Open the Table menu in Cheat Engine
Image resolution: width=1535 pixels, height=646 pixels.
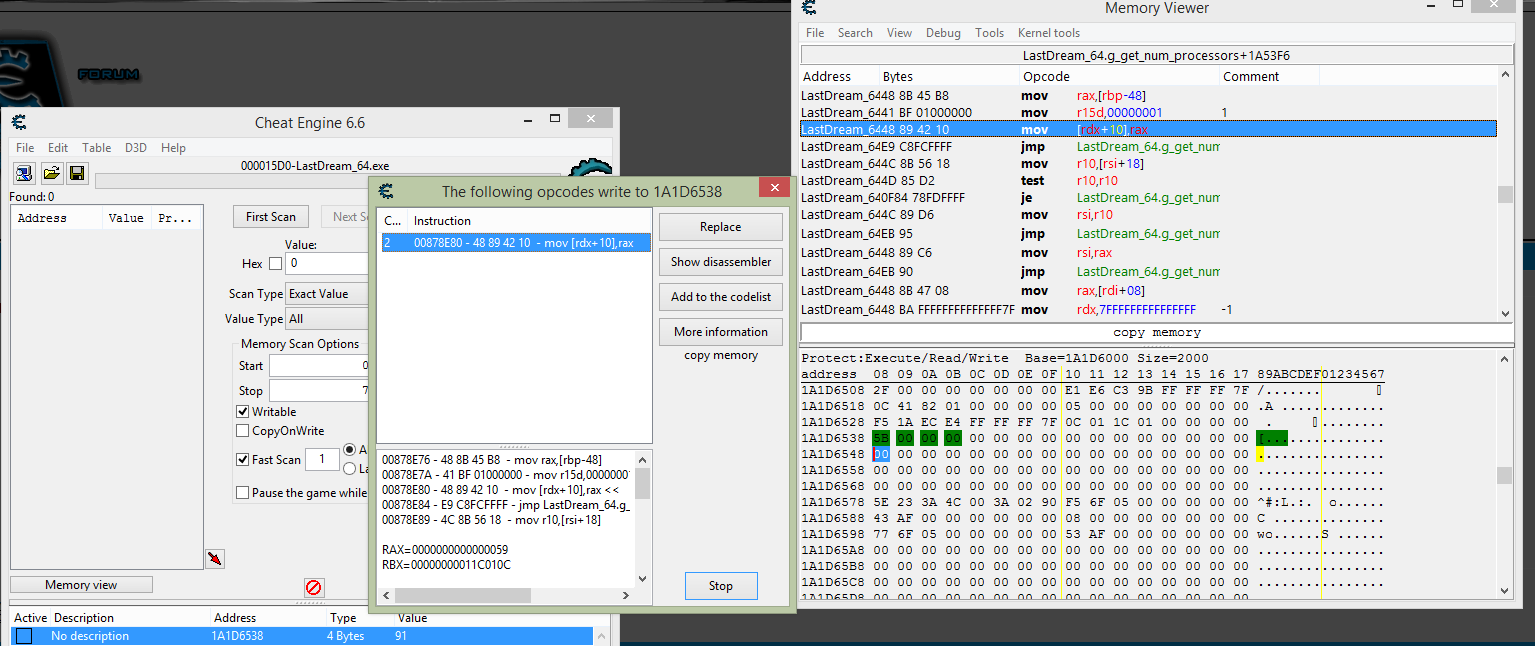96,147
